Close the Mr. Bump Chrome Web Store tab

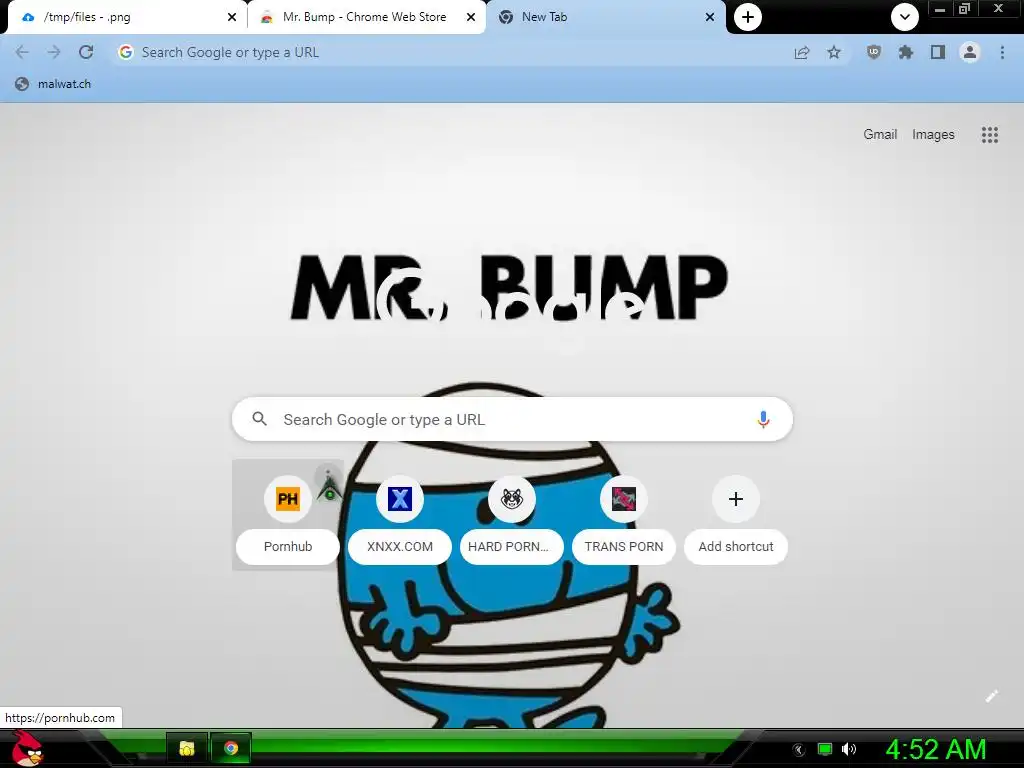(x=471, y=17)
